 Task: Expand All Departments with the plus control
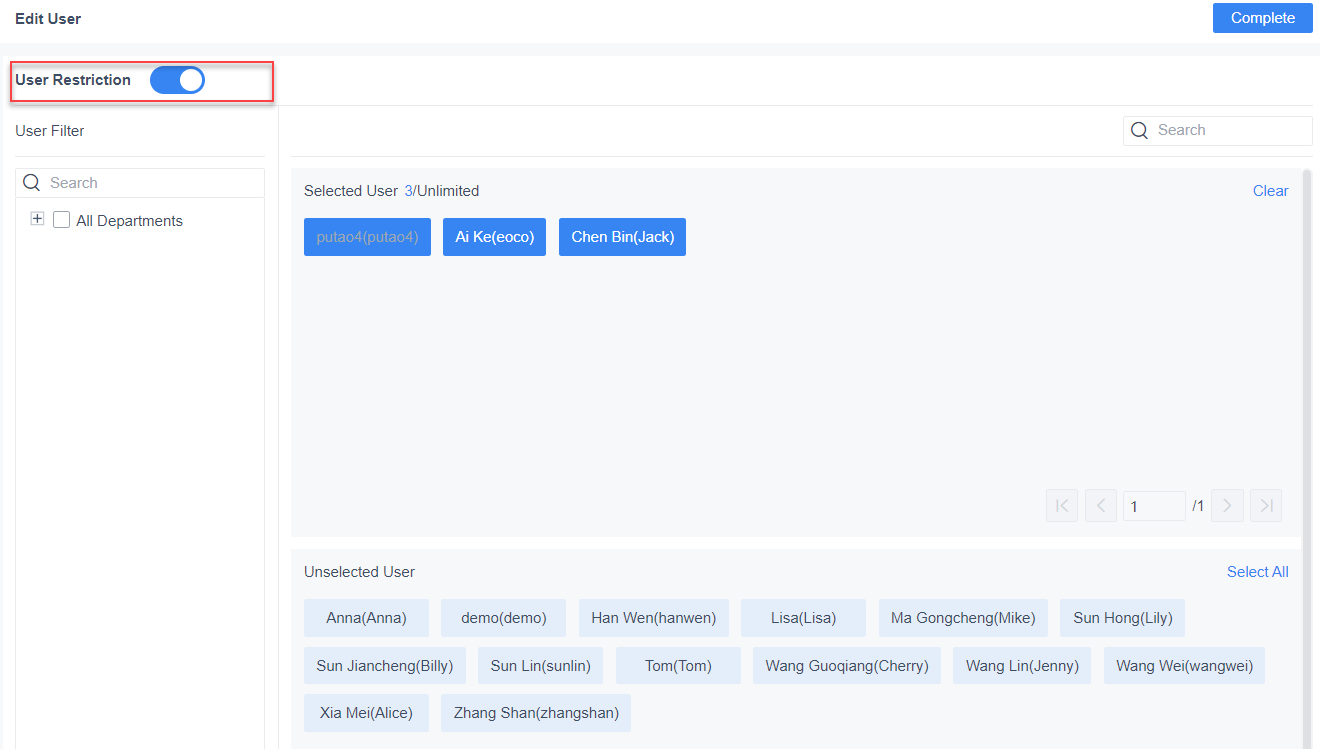pyautogui.click(x=37, y=218)
